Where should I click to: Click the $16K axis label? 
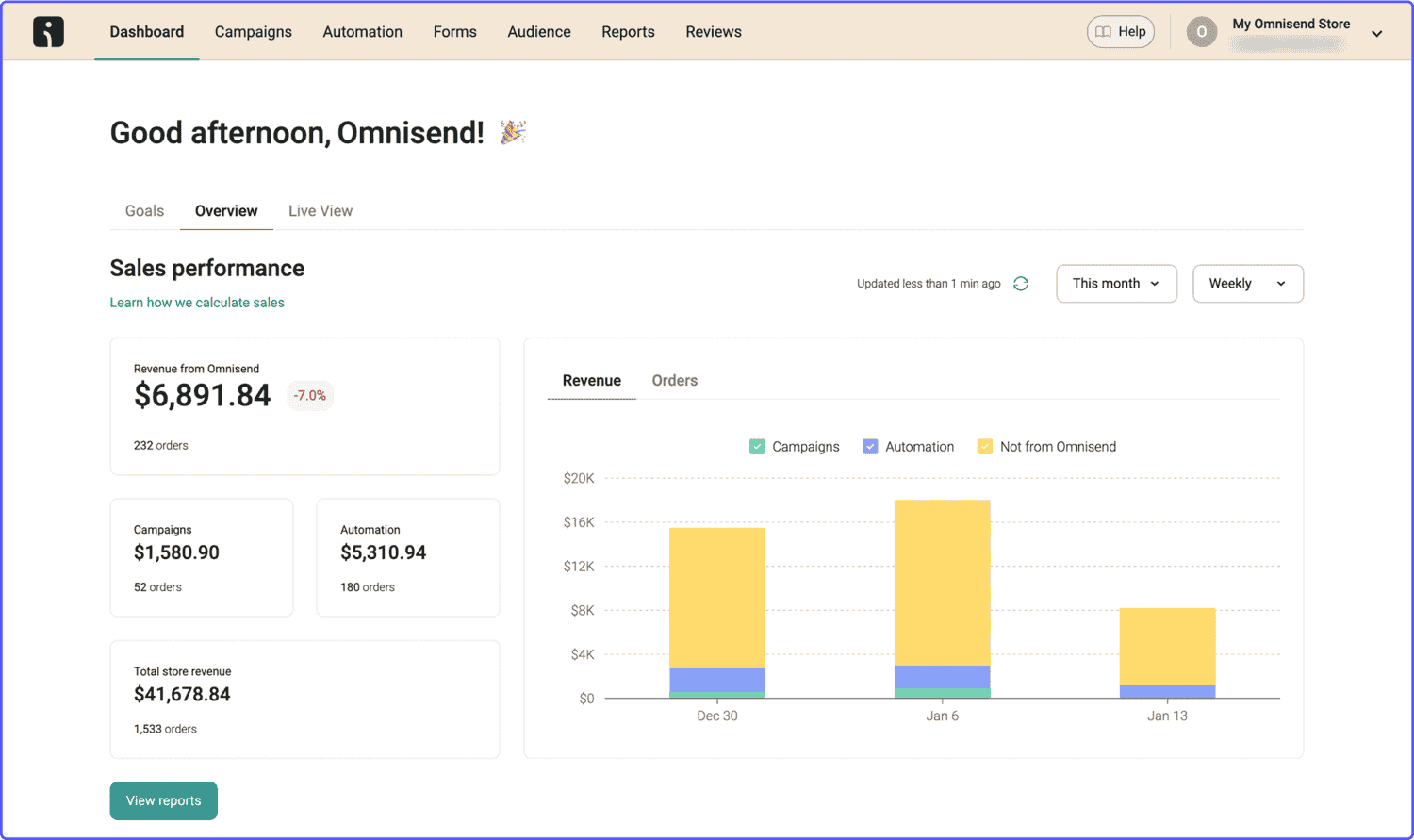coord(579,522)
